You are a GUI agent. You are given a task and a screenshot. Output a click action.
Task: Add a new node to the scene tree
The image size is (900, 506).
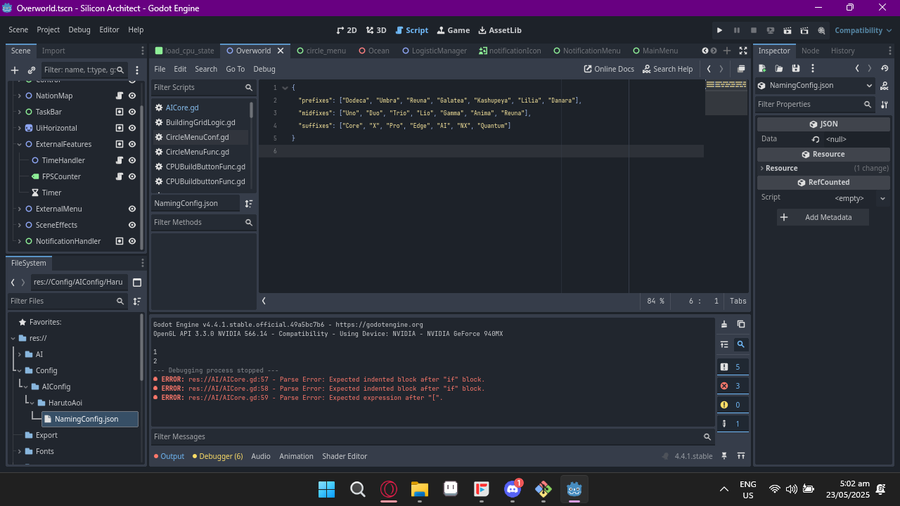tap(14, 70)
